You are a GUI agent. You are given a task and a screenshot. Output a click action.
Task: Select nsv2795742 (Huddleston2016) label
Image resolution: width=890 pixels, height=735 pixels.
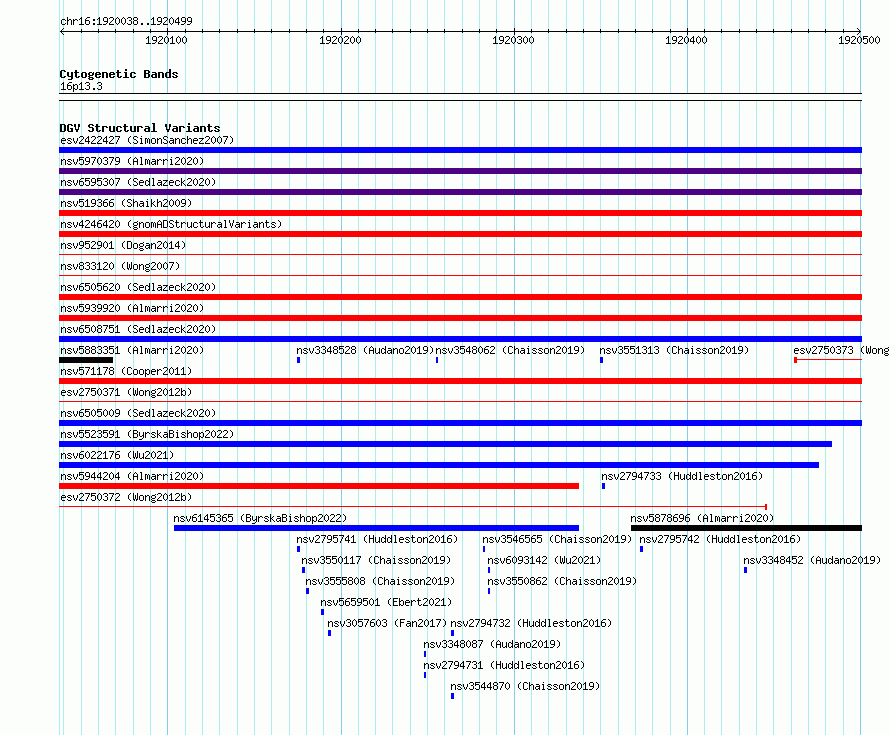coord(720,539)
